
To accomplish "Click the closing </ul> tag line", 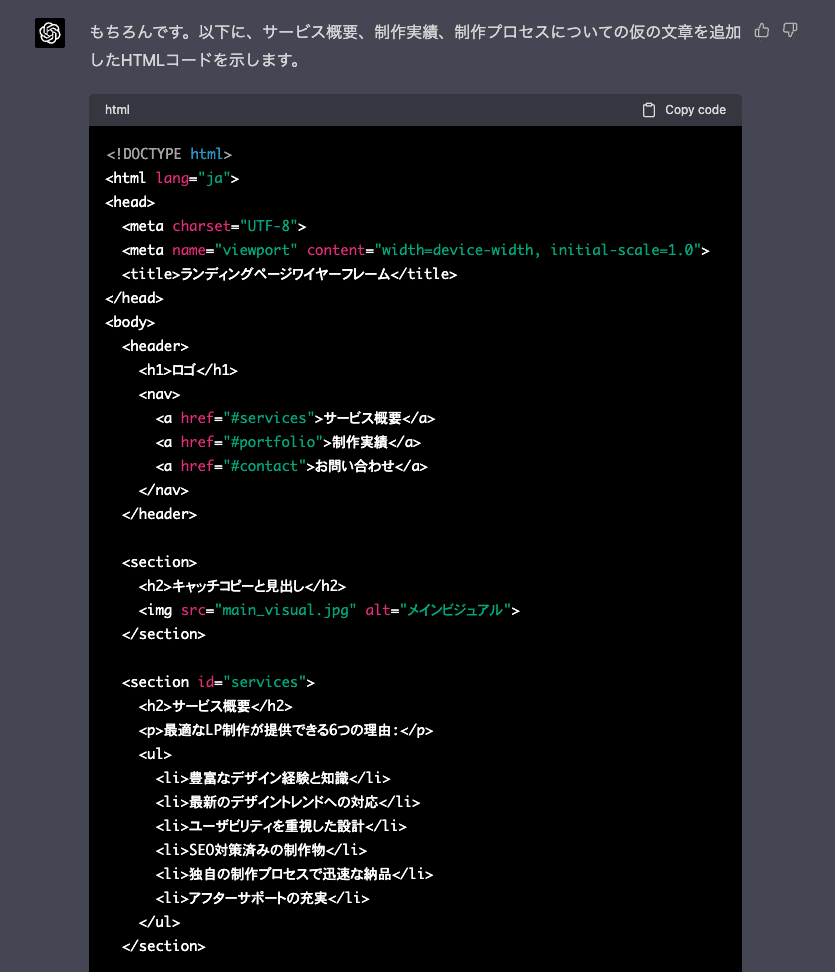I will (159, 922).
